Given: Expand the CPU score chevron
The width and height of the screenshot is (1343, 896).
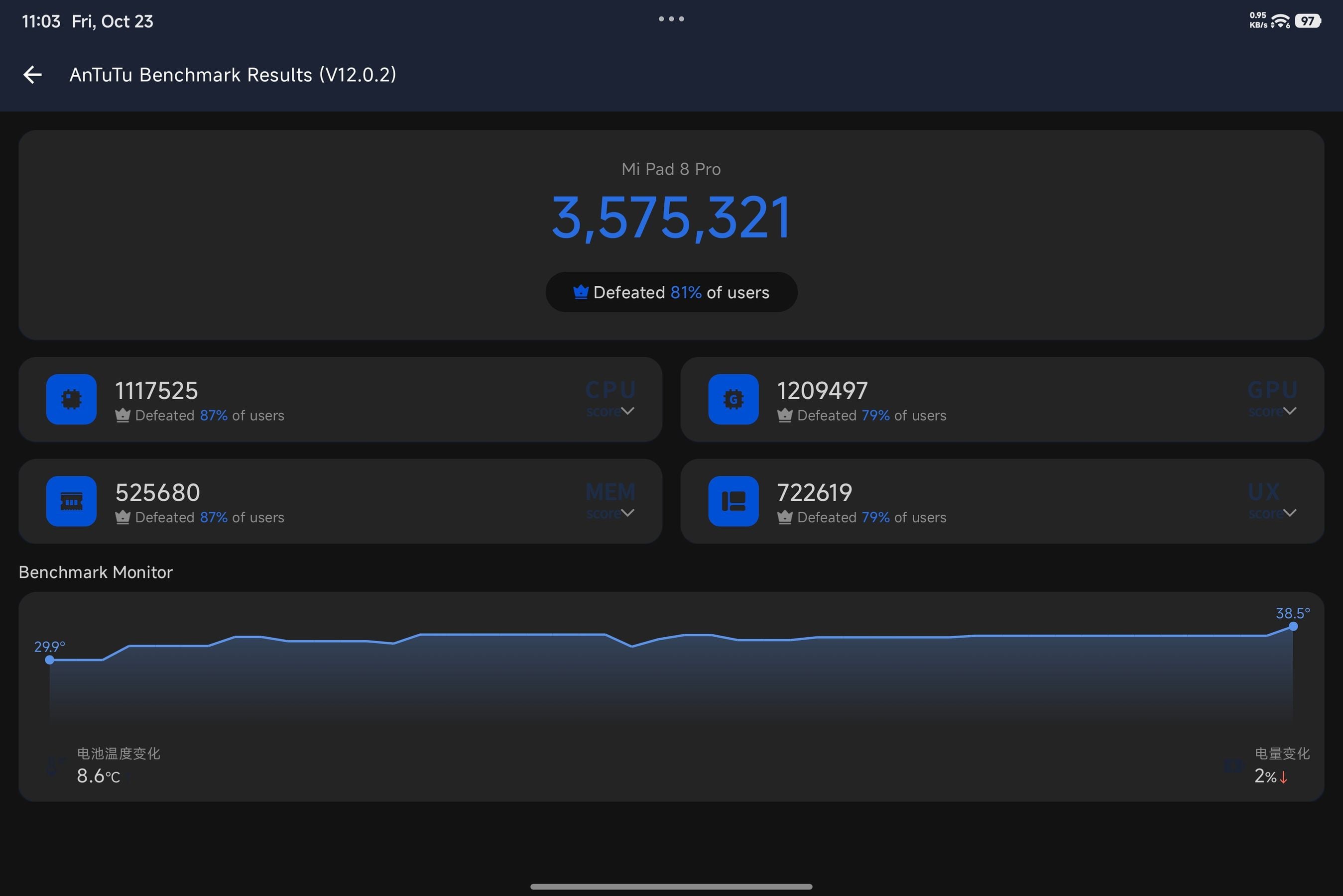Looking at the screenshot, I should pos(627,411).
